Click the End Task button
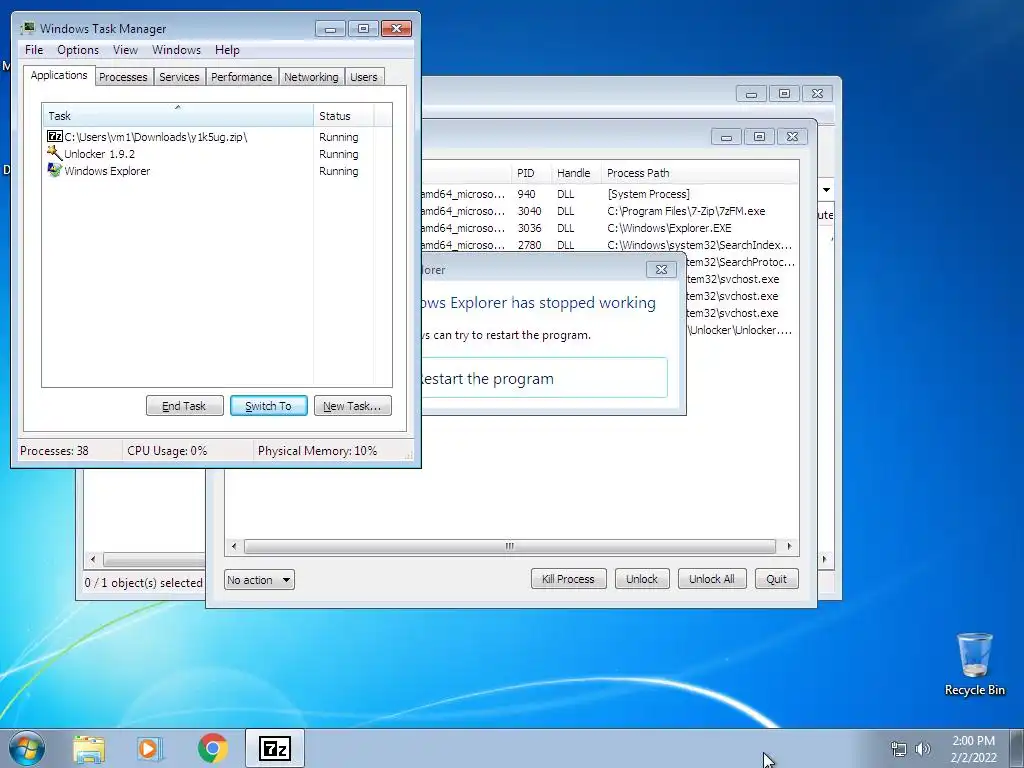Image resolution: width=1024 pixels, height=768 pixels. 184,406
